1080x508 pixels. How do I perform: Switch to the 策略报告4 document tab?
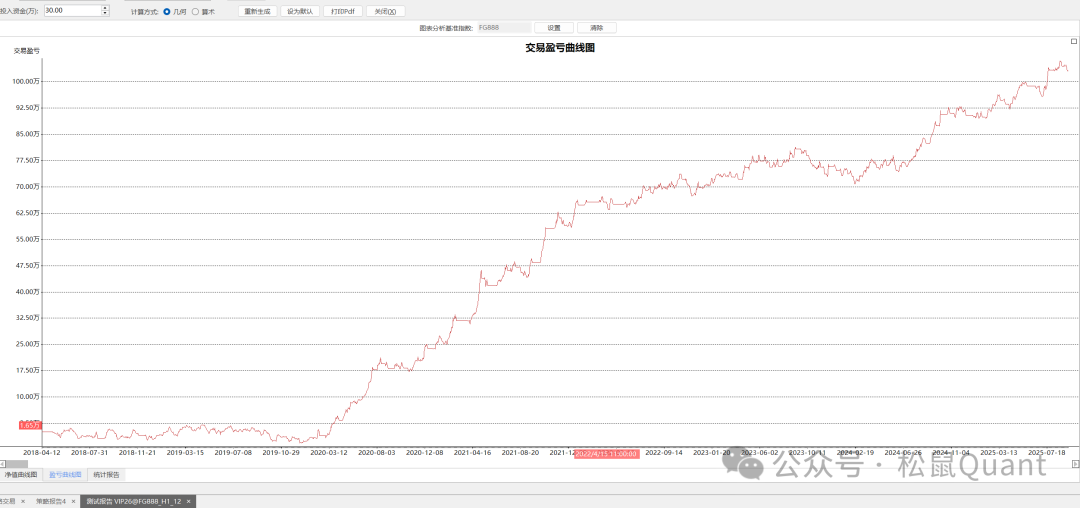click(x=50, y=501)
